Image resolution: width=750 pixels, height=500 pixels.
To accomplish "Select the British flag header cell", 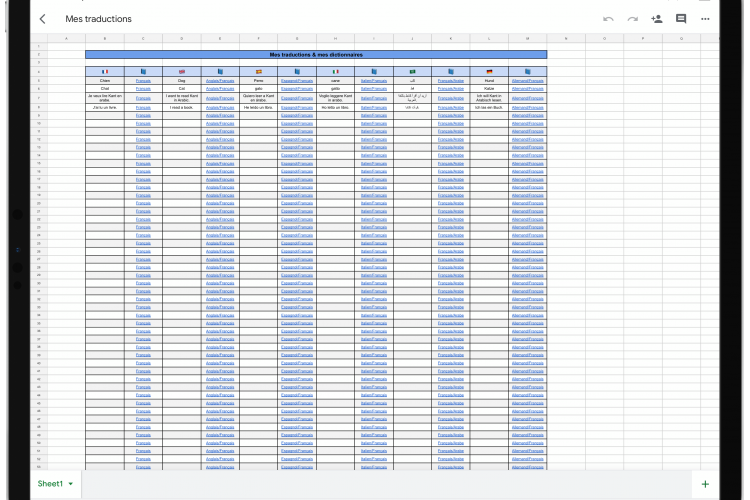I will [x=182, y=71].
